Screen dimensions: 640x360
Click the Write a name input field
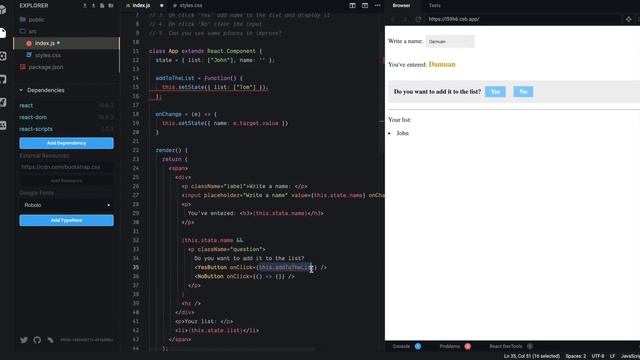(450, 41)
